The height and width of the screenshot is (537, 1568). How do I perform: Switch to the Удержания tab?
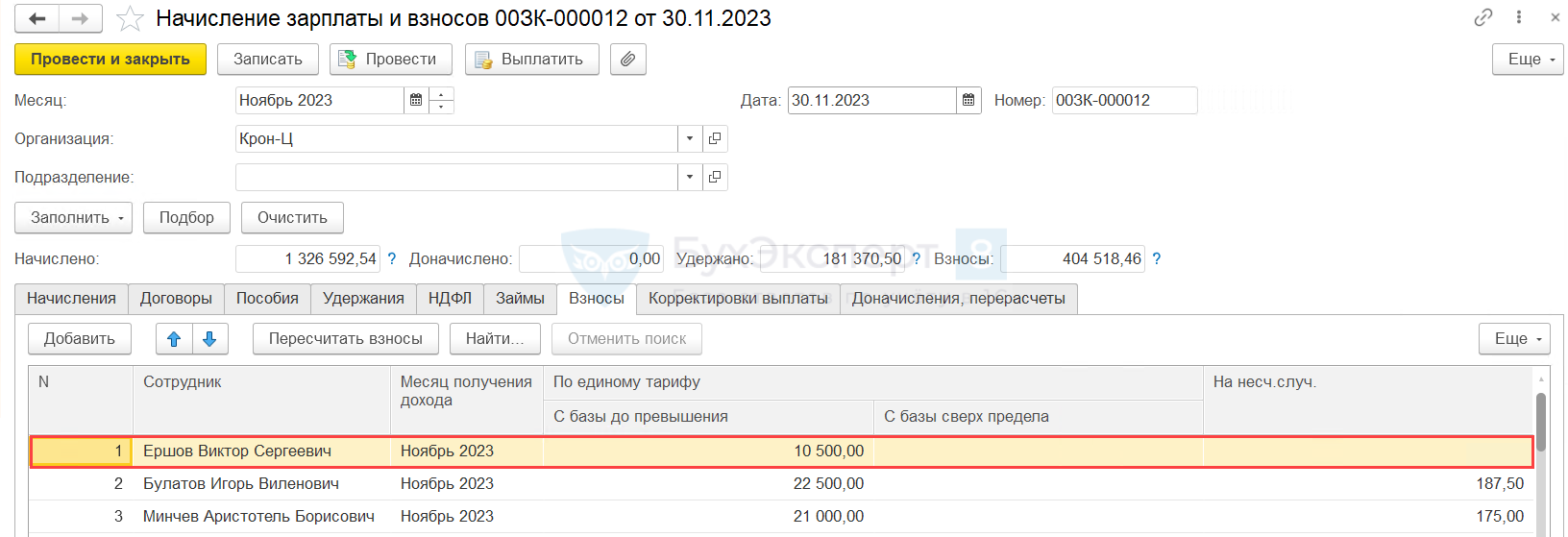(x=363, y=299)
